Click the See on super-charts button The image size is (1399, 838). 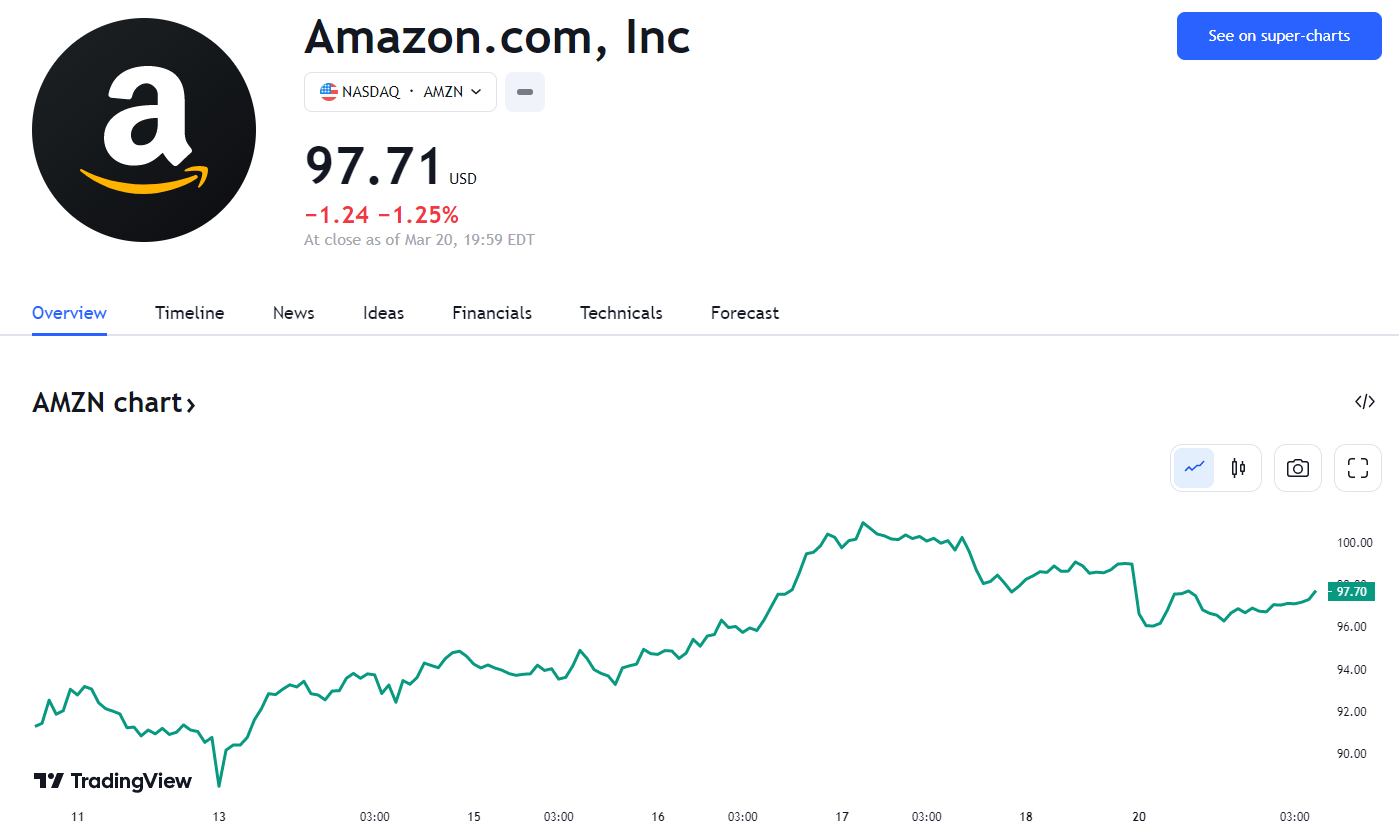click(x=1279, y=36)
